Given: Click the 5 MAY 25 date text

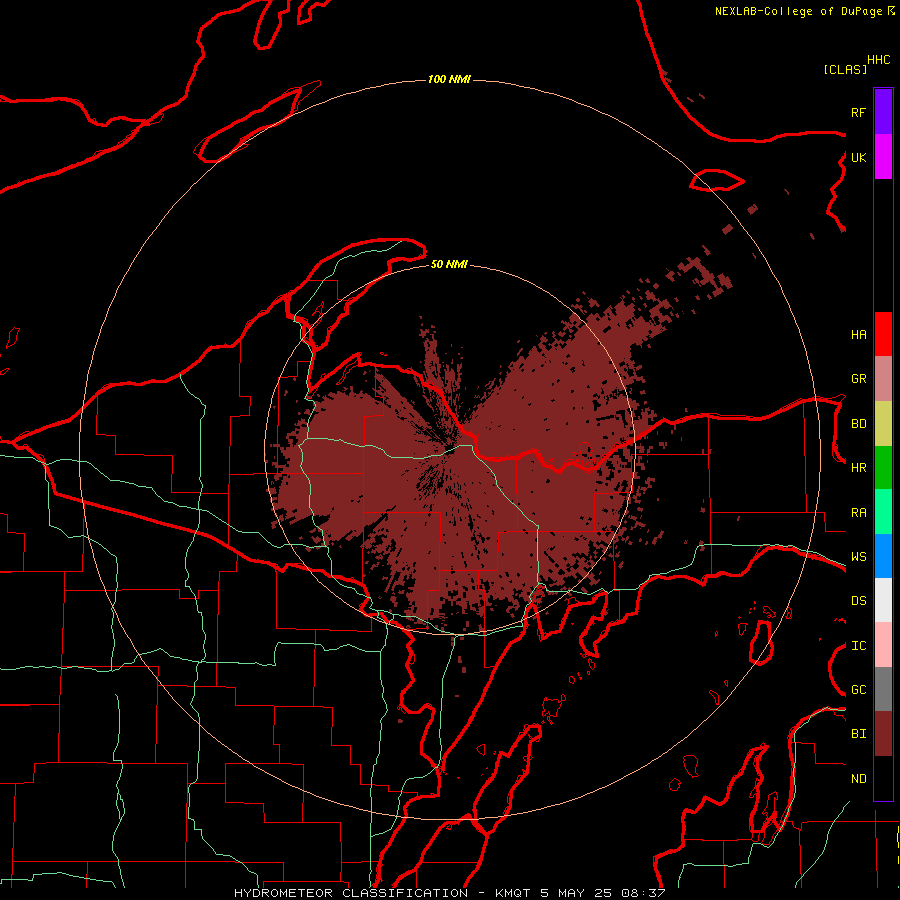Looking at the screenshot, I should (x=577, y=893).
